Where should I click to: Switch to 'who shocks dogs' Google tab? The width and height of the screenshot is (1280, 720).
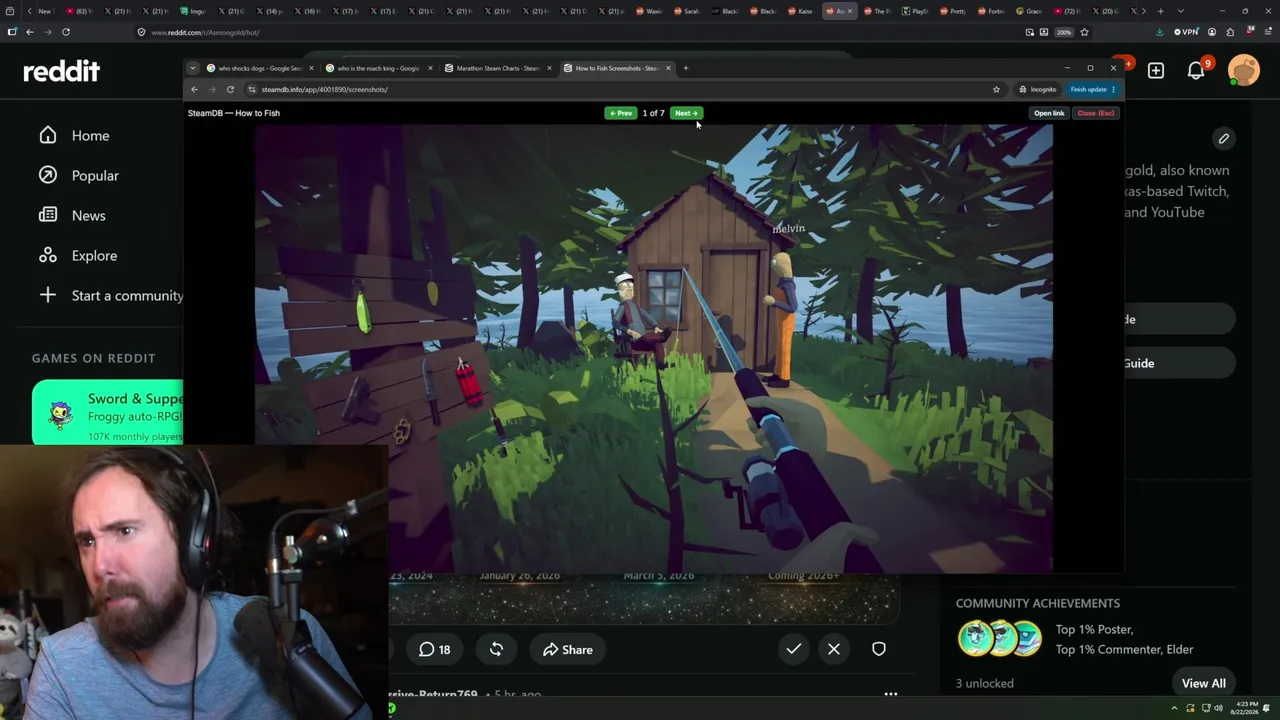tap(259, 68)
